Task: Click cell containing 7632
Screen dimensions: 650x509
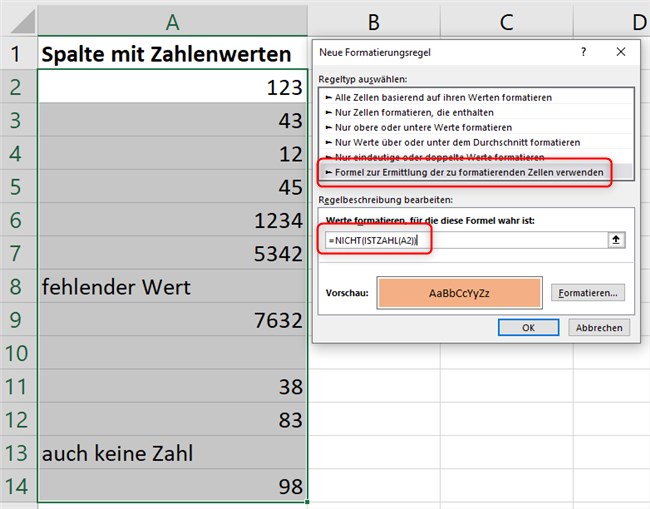Action: 172,320
